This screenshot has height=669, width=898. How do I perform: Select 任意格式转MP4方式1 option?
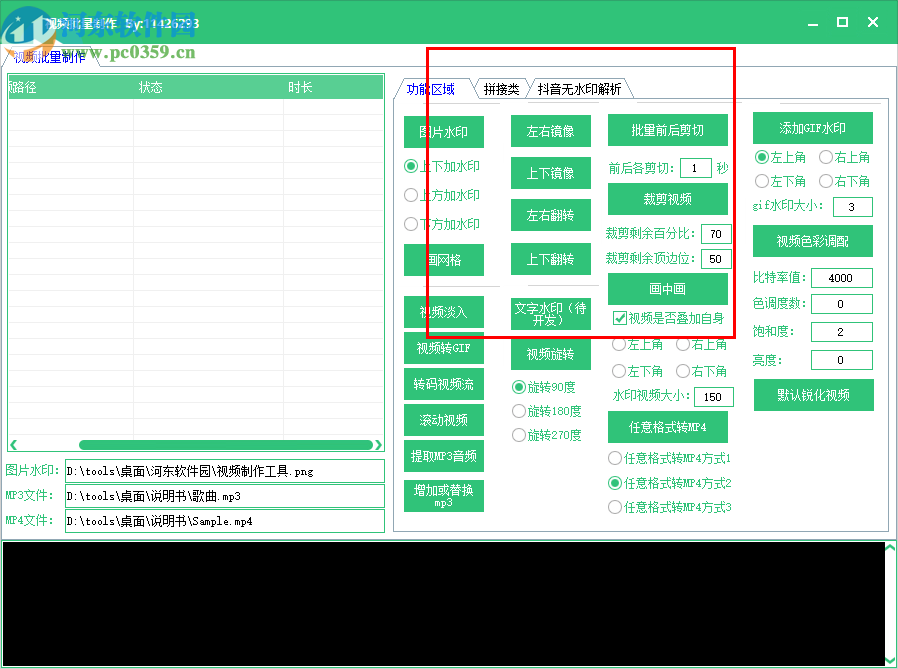click(669, 458)
